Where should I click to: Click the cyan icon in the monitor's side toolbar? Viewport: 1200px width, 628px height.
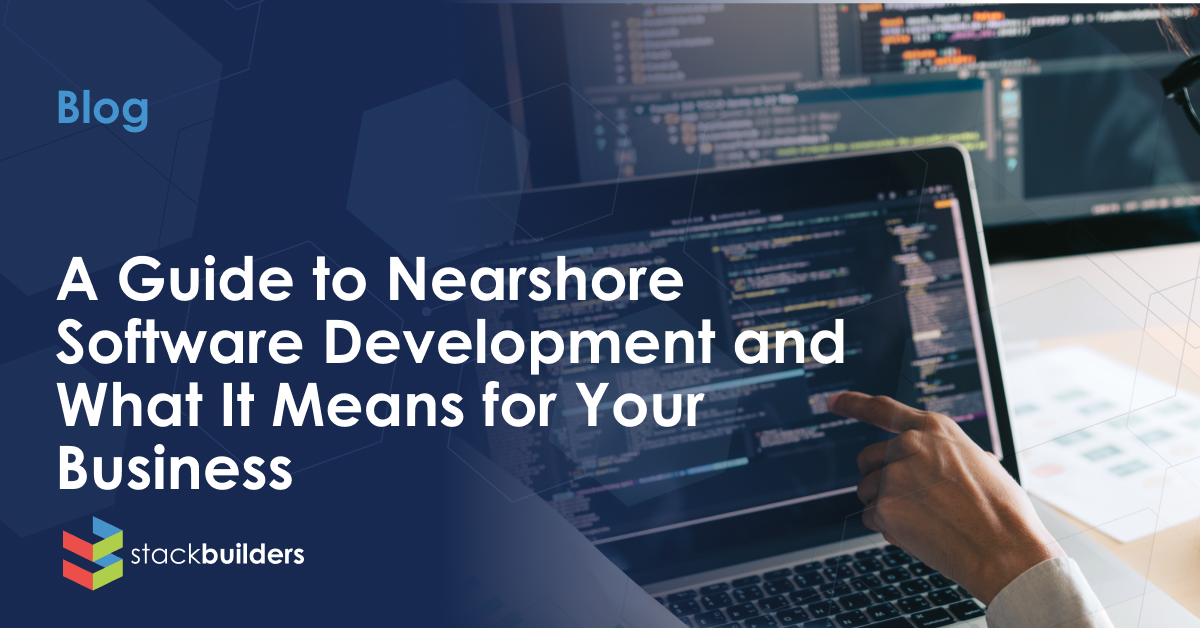pos(1006,100)
